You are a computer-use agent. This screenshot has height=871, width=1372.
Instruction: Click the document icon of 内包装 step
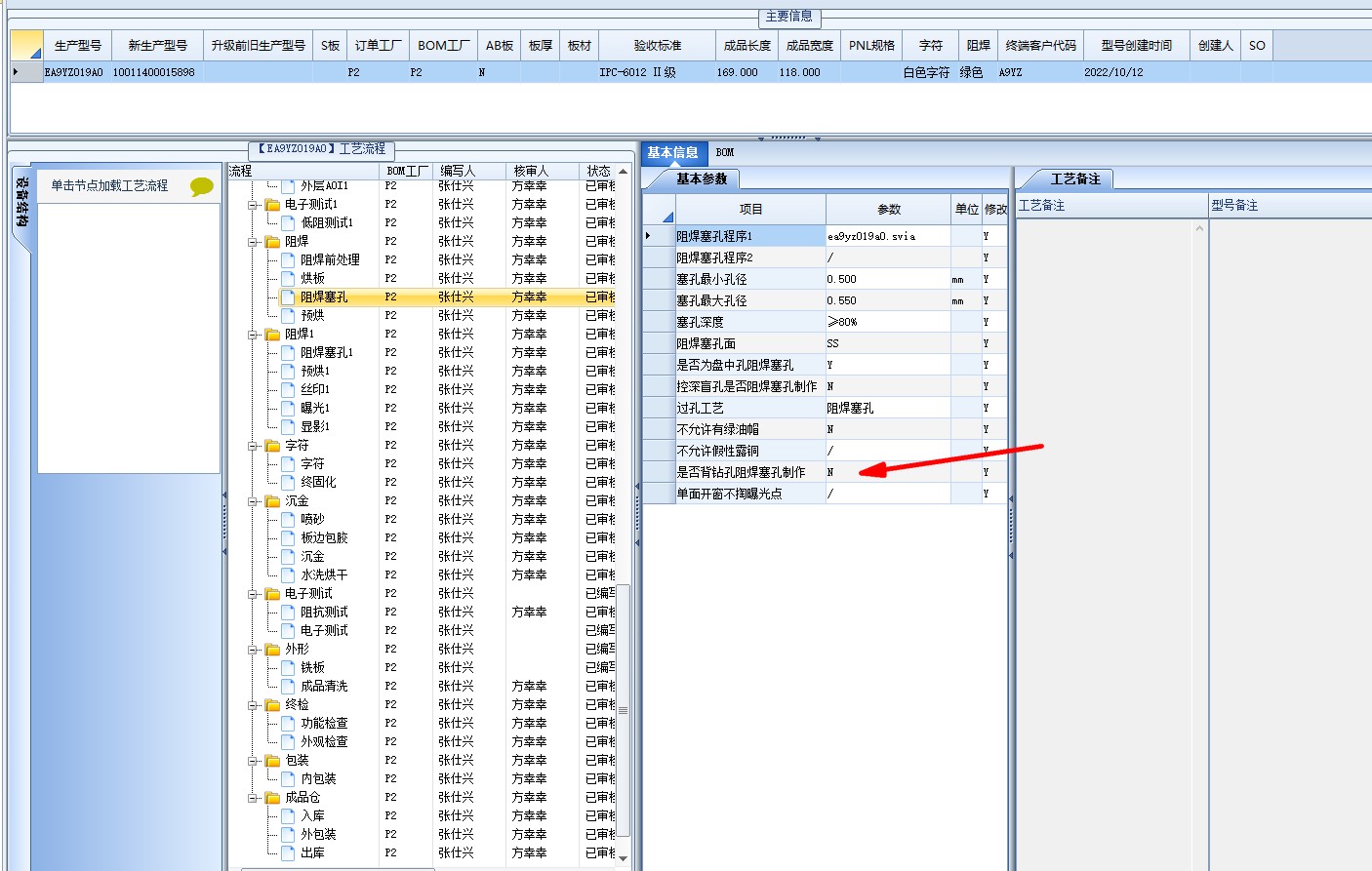click(288, 779)
